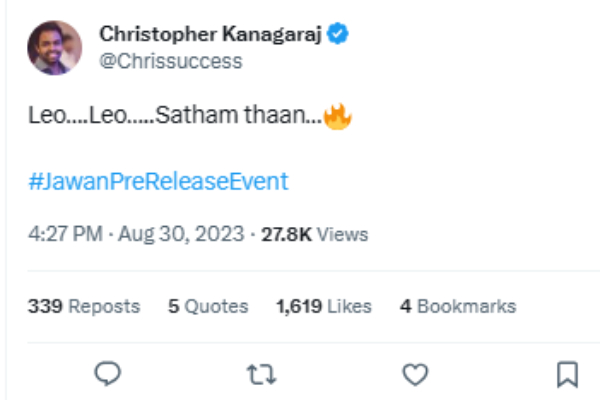Click the 'Satham thaan' tweet text

pos(263,118)
